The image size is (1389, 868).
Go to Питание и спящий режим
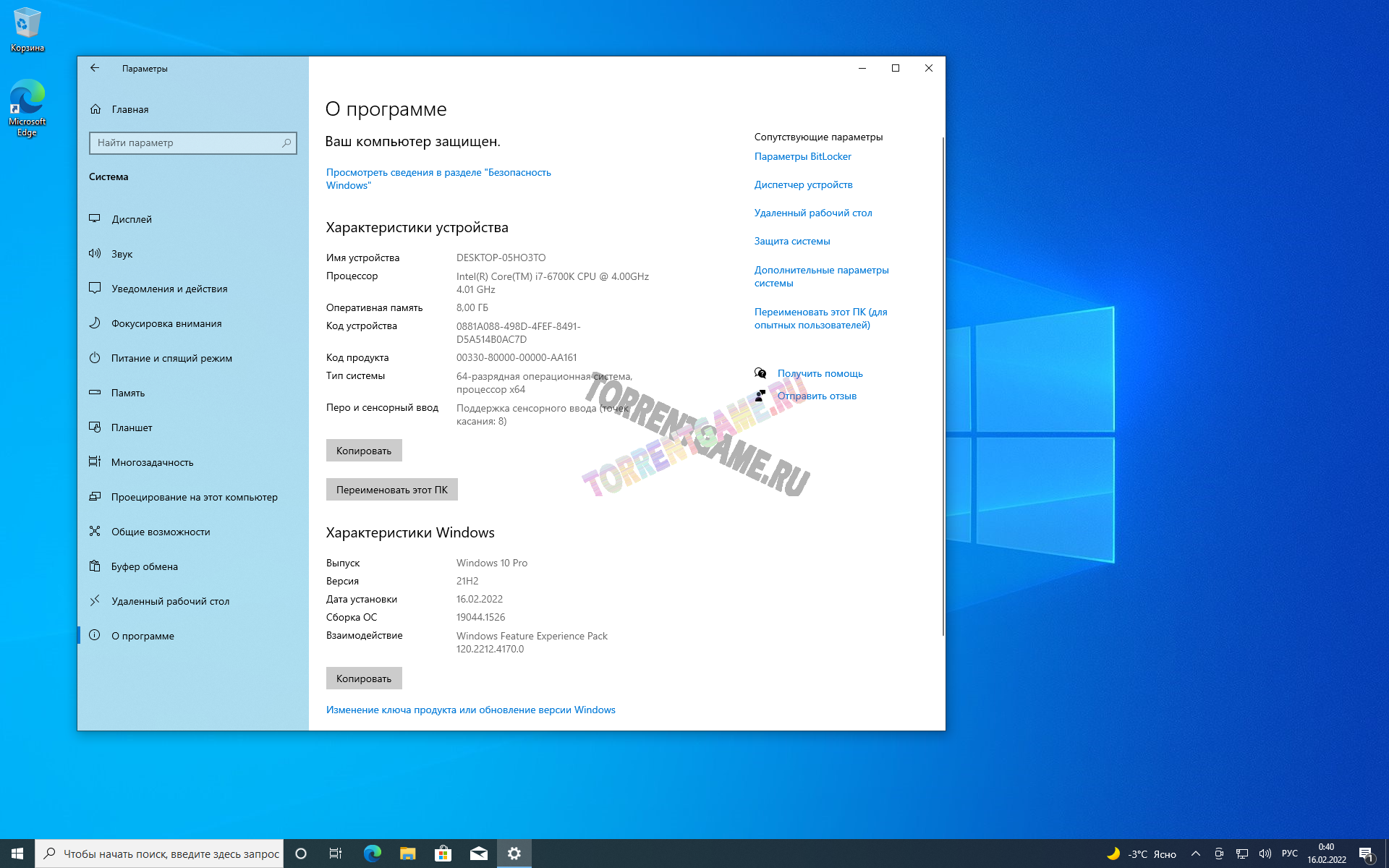(x=171, y=358)
